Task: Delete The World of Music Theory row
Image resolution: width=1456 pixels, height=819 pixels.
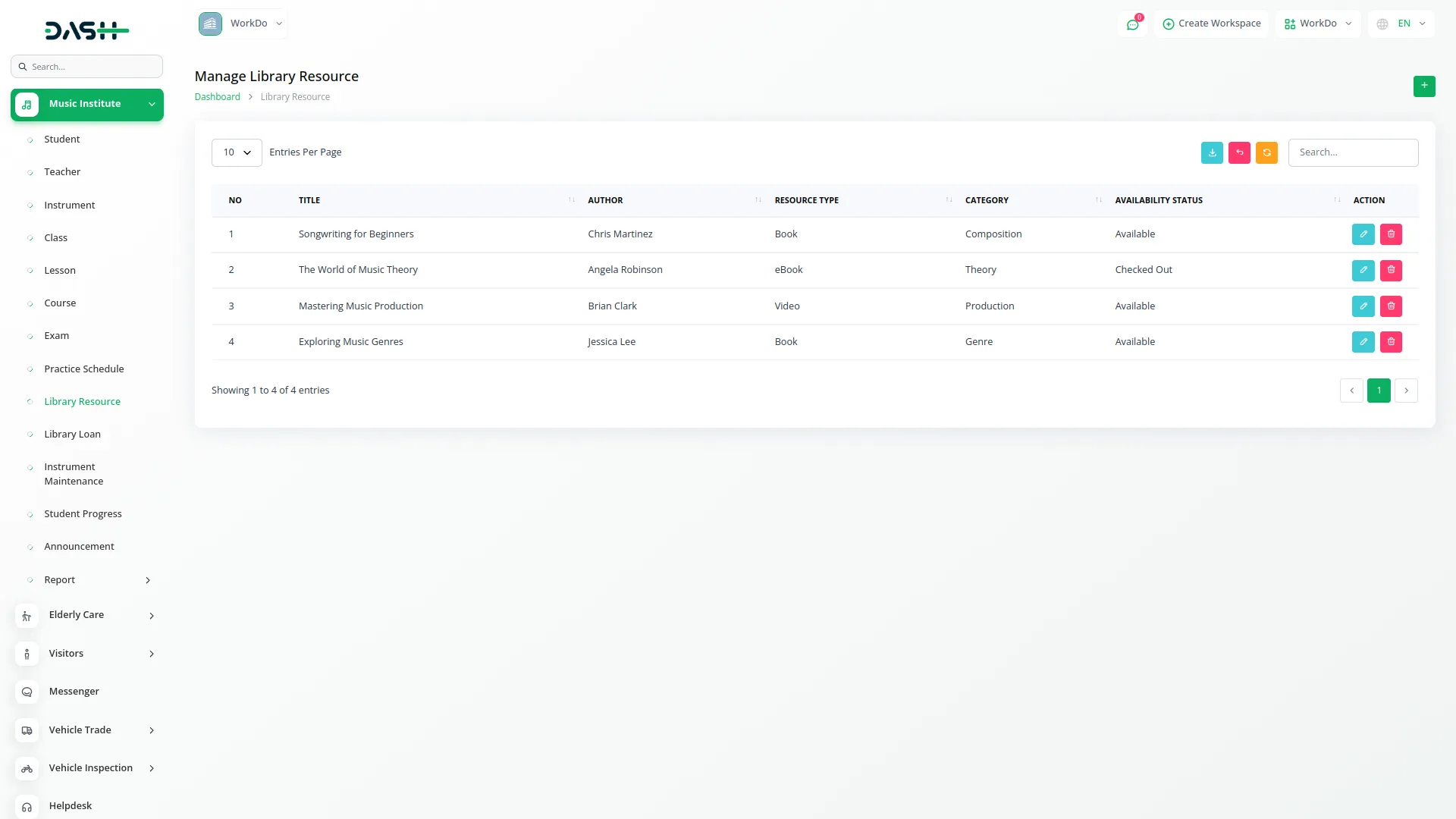Action: (x=1391, y=270)
